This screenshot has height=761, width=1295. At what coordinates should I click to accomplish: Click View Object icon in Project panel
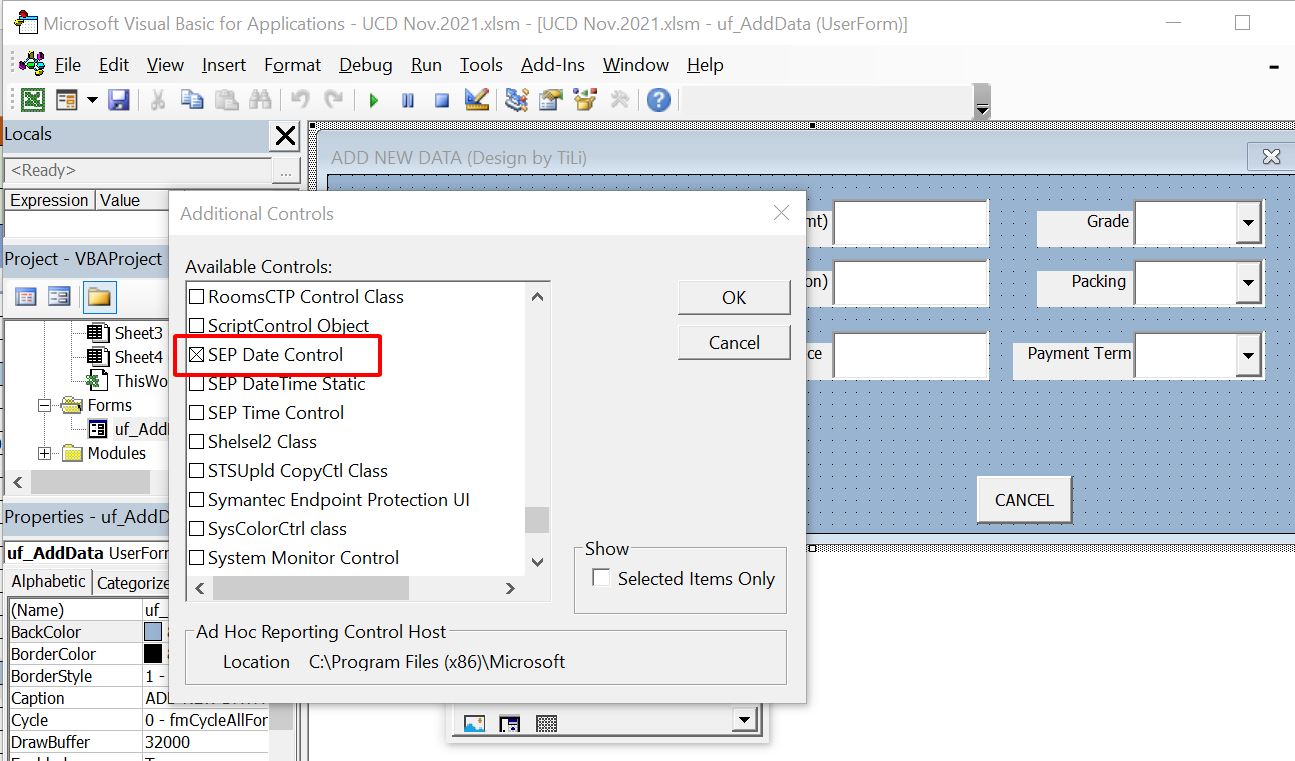(59, 297)
